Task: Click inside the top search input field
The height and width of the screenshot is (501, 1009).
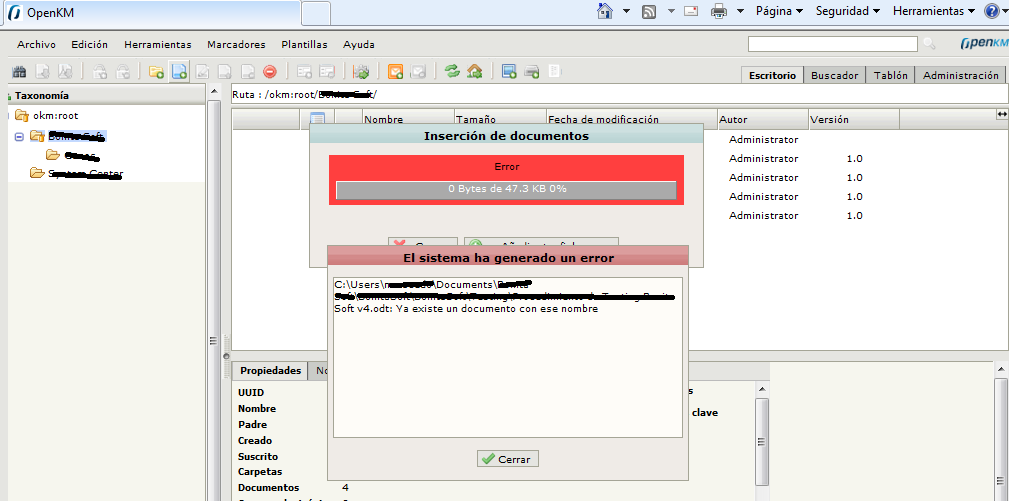Action: point(833,44)
